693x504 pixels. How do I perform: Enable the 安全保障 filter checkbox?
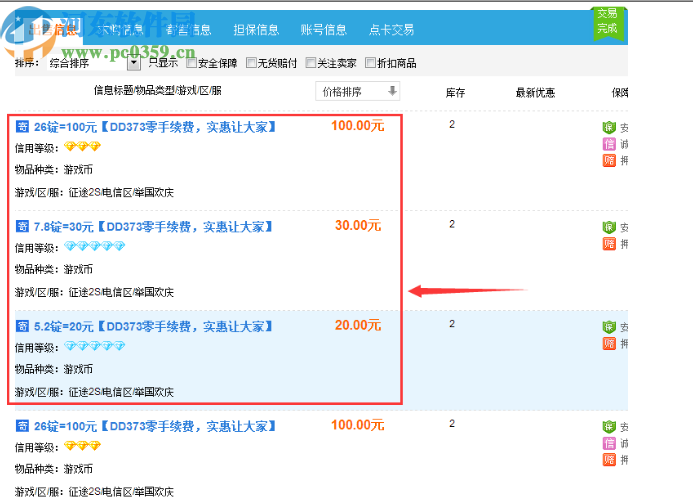click(x=191, y=63)
